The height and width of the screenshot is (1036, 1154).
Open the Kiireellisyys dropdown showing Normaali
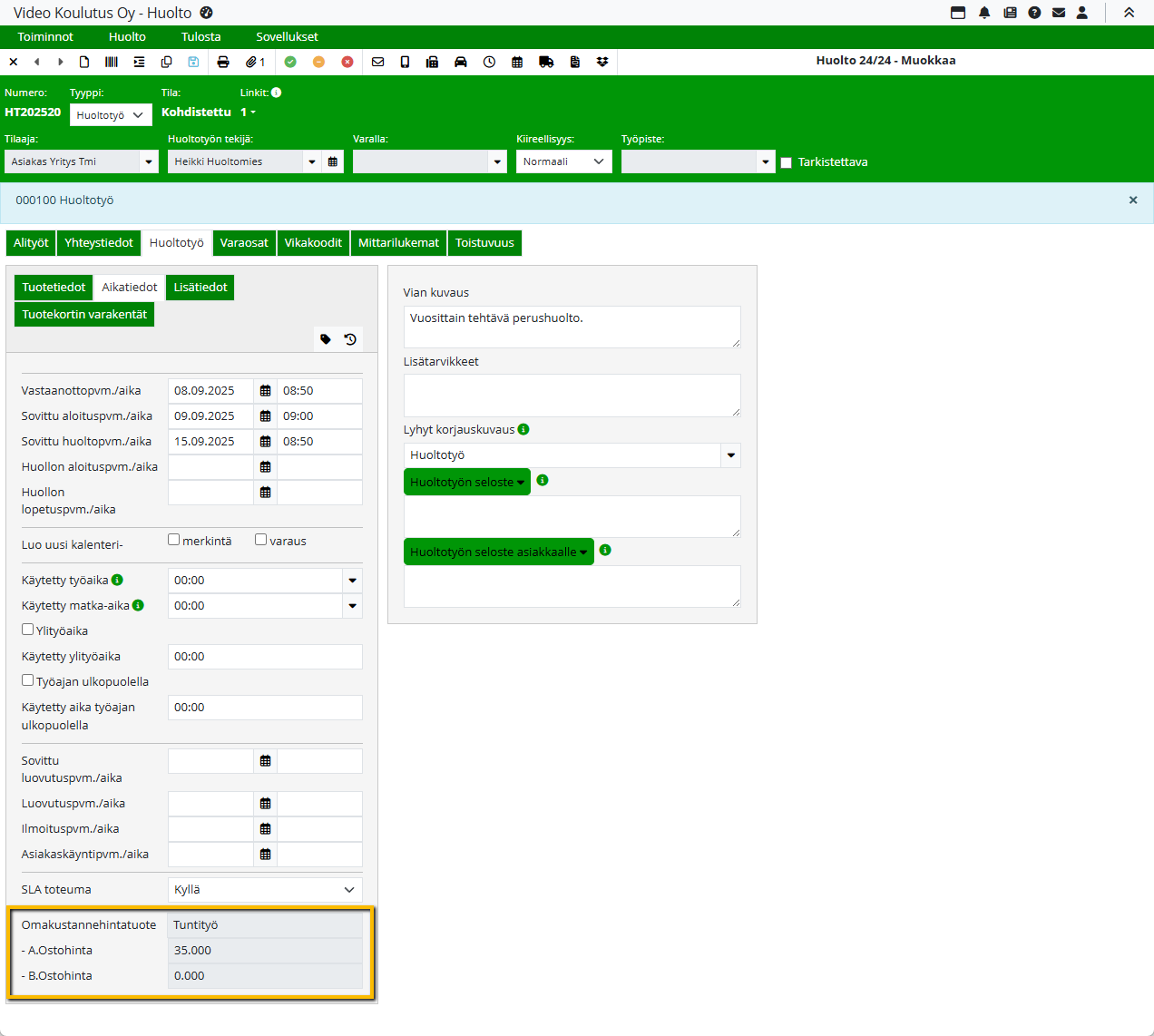click(563, 161)
